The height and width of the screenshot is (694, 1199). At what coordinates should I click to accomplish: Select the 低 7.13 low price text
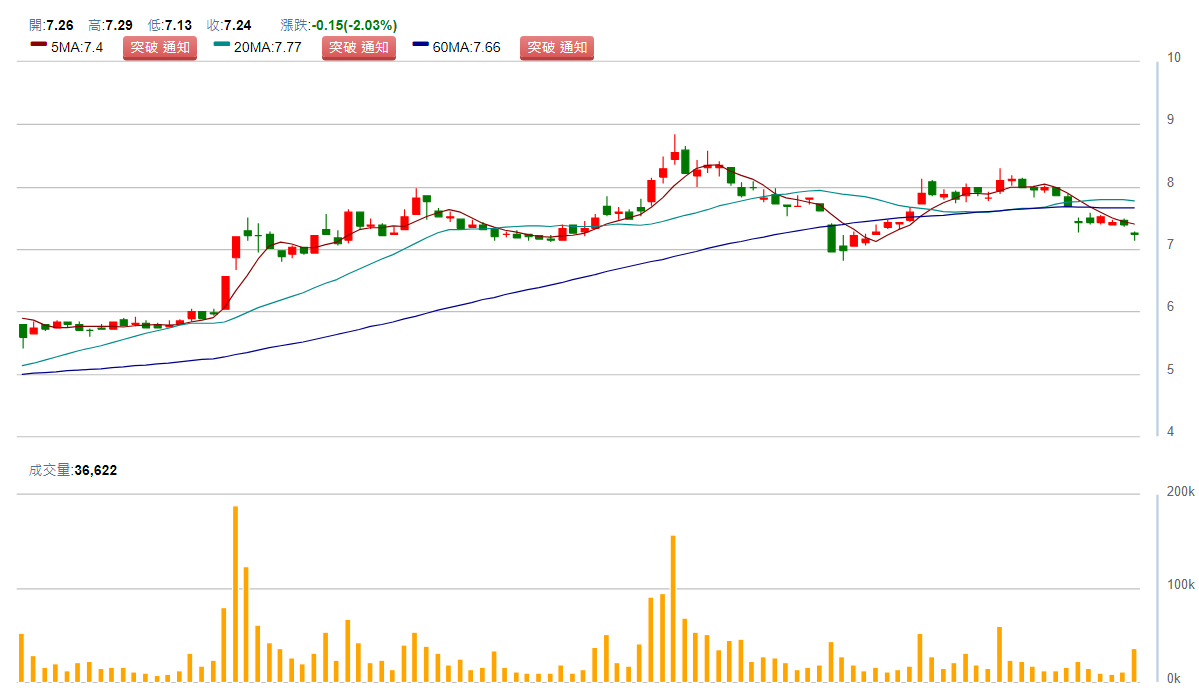(x=169, y=25)
